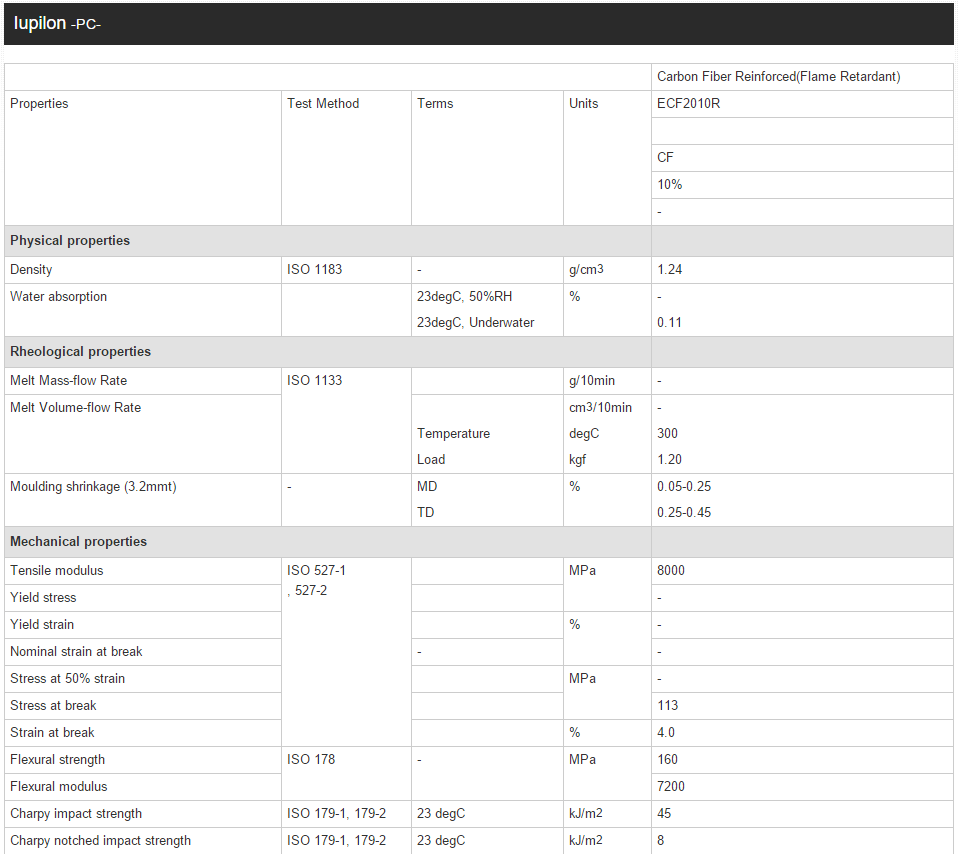Viewport: 958px width, 854px height.
Task: Click the Nominal strain at break label
Action: coord(76,651)
